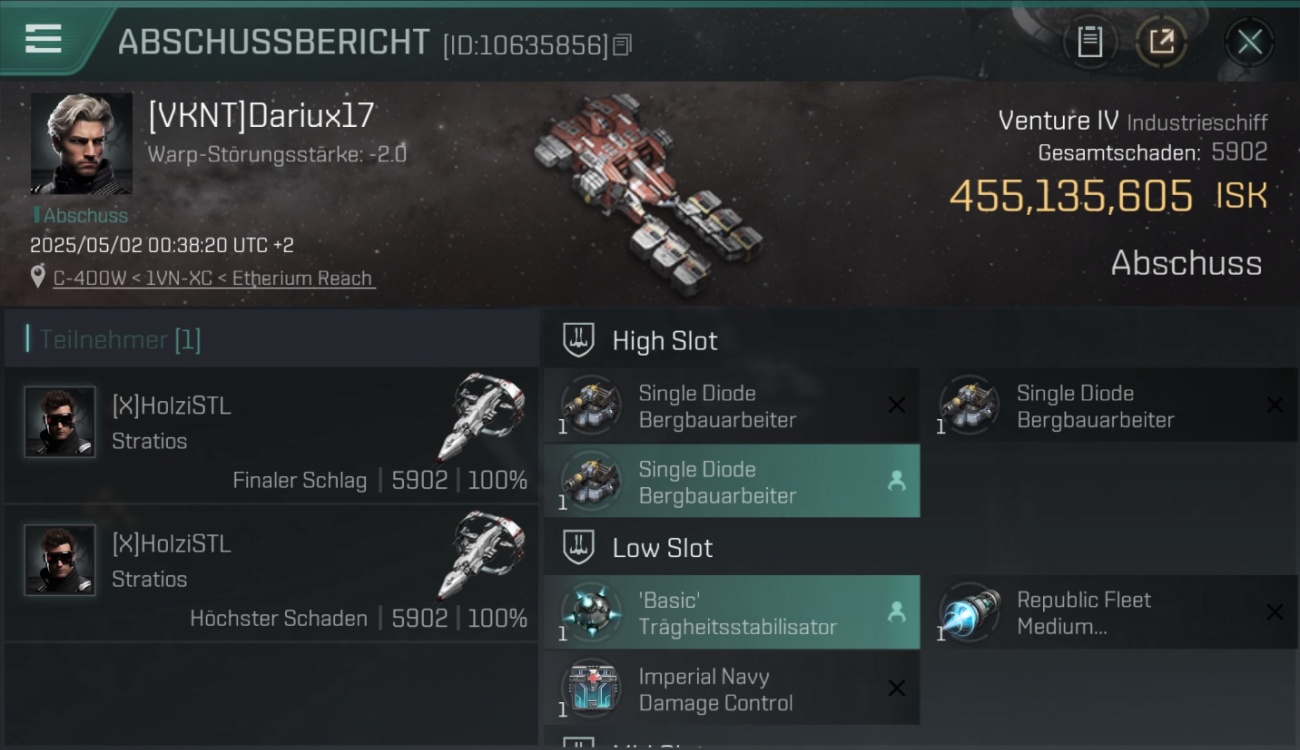Select the Teilnehmer [1] tab

[120, 340]
